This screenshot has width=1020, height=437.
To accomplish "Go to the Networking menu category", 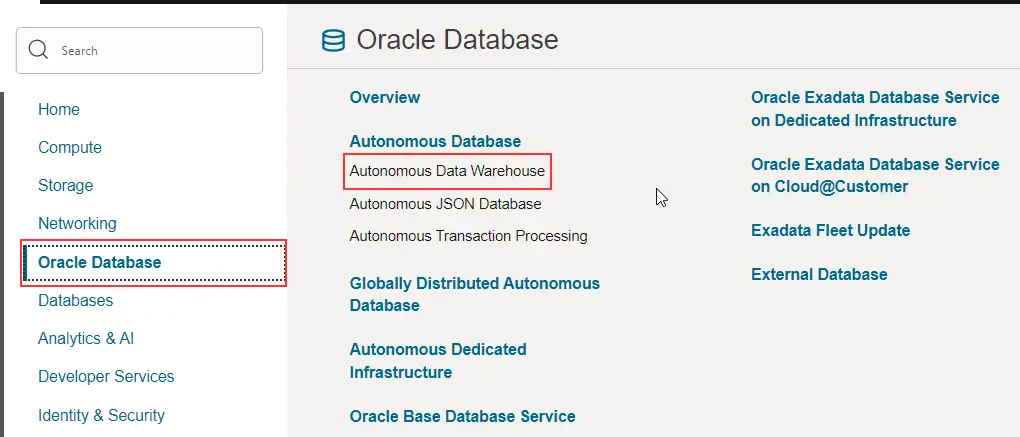I will (x=77, y=223).
